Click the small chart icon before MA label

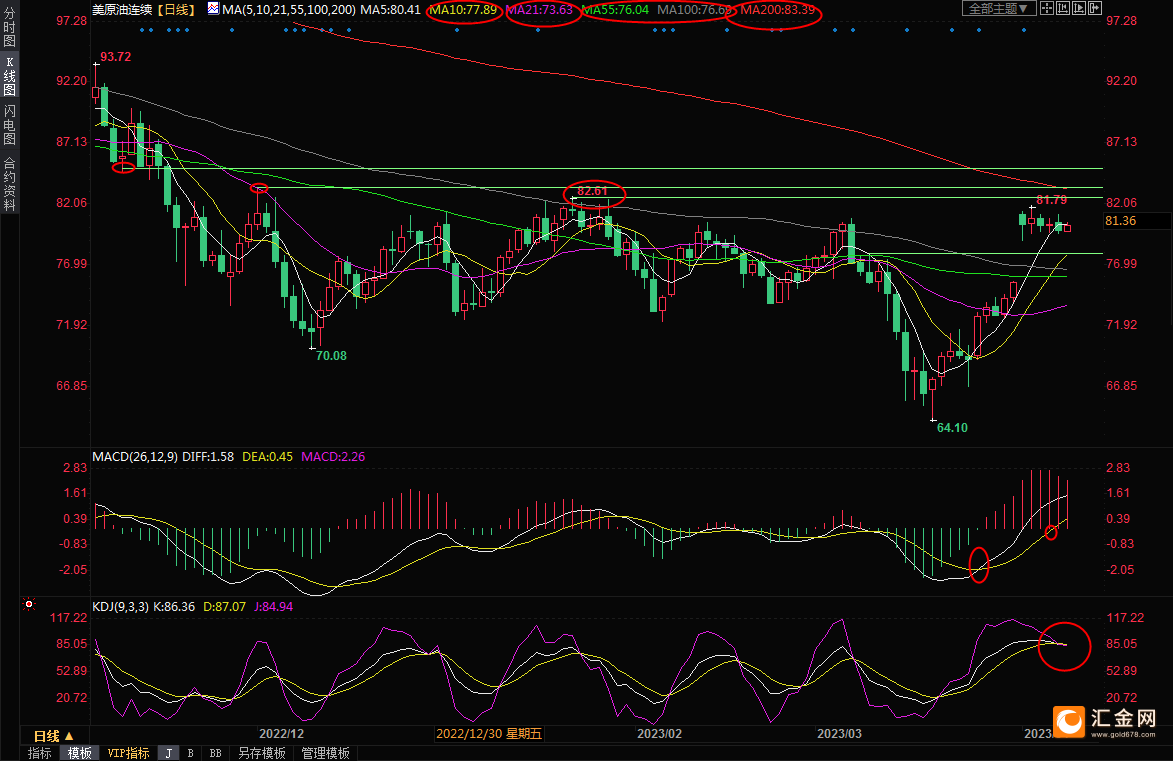213,9
